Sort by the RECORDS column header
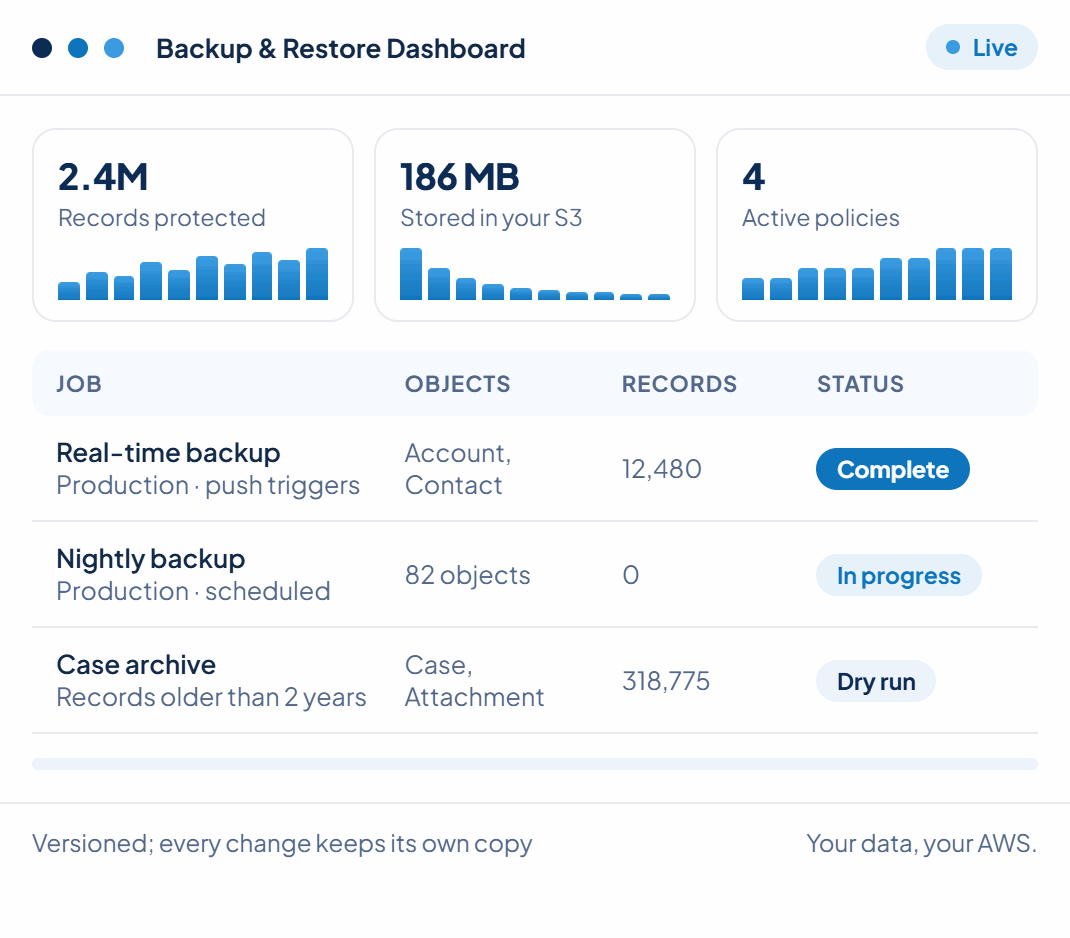 coord(679,384)
